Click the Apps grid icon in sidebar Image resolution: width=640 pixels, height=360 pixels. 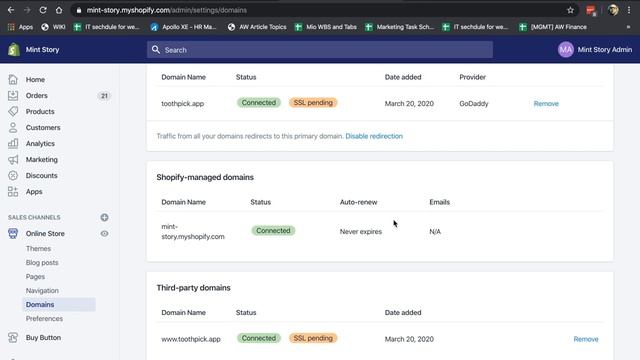13,191
